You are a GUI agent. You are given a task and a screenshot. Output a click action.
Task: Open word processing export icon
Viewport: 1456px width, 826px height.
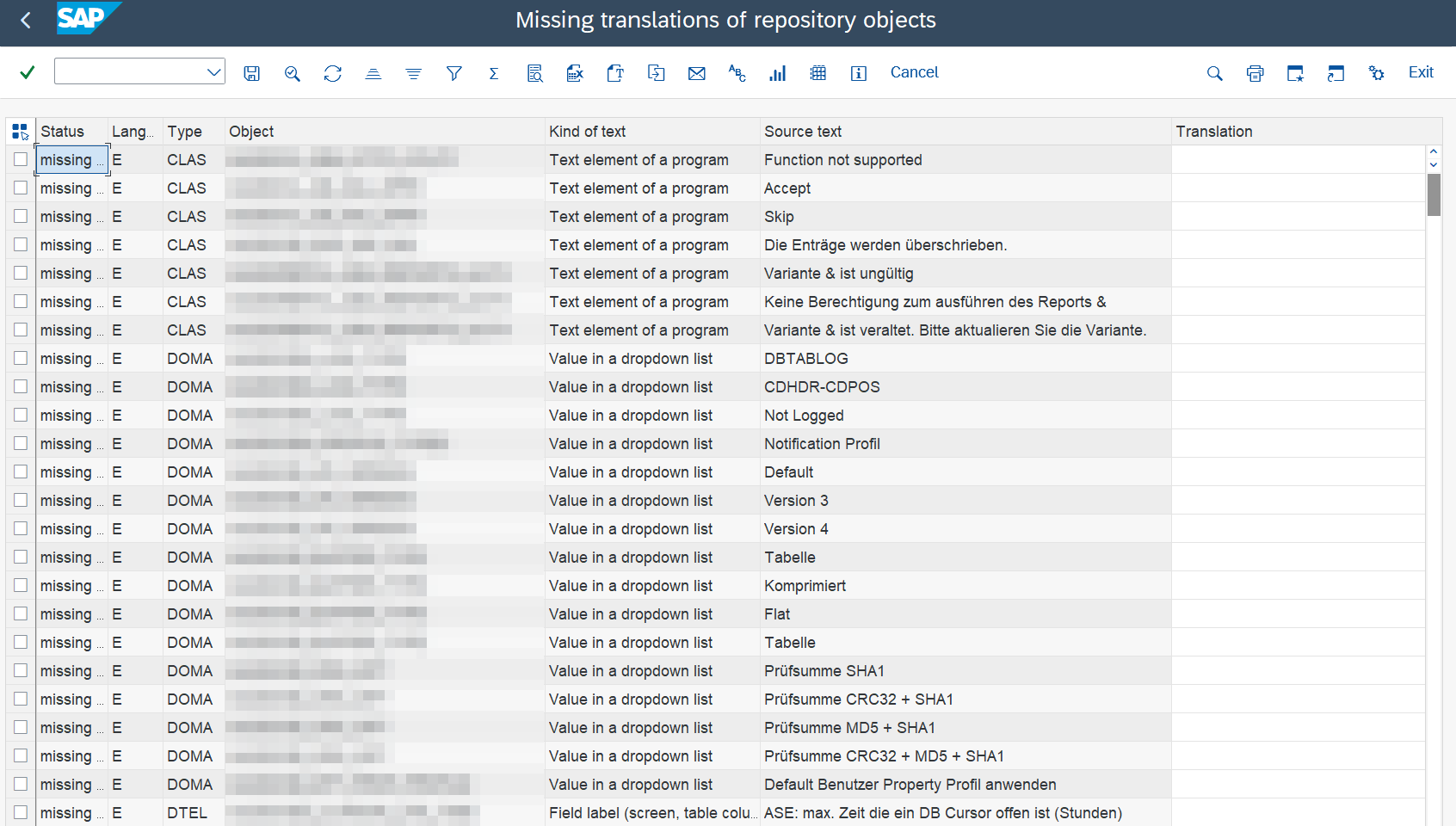(x=615, y=73)
